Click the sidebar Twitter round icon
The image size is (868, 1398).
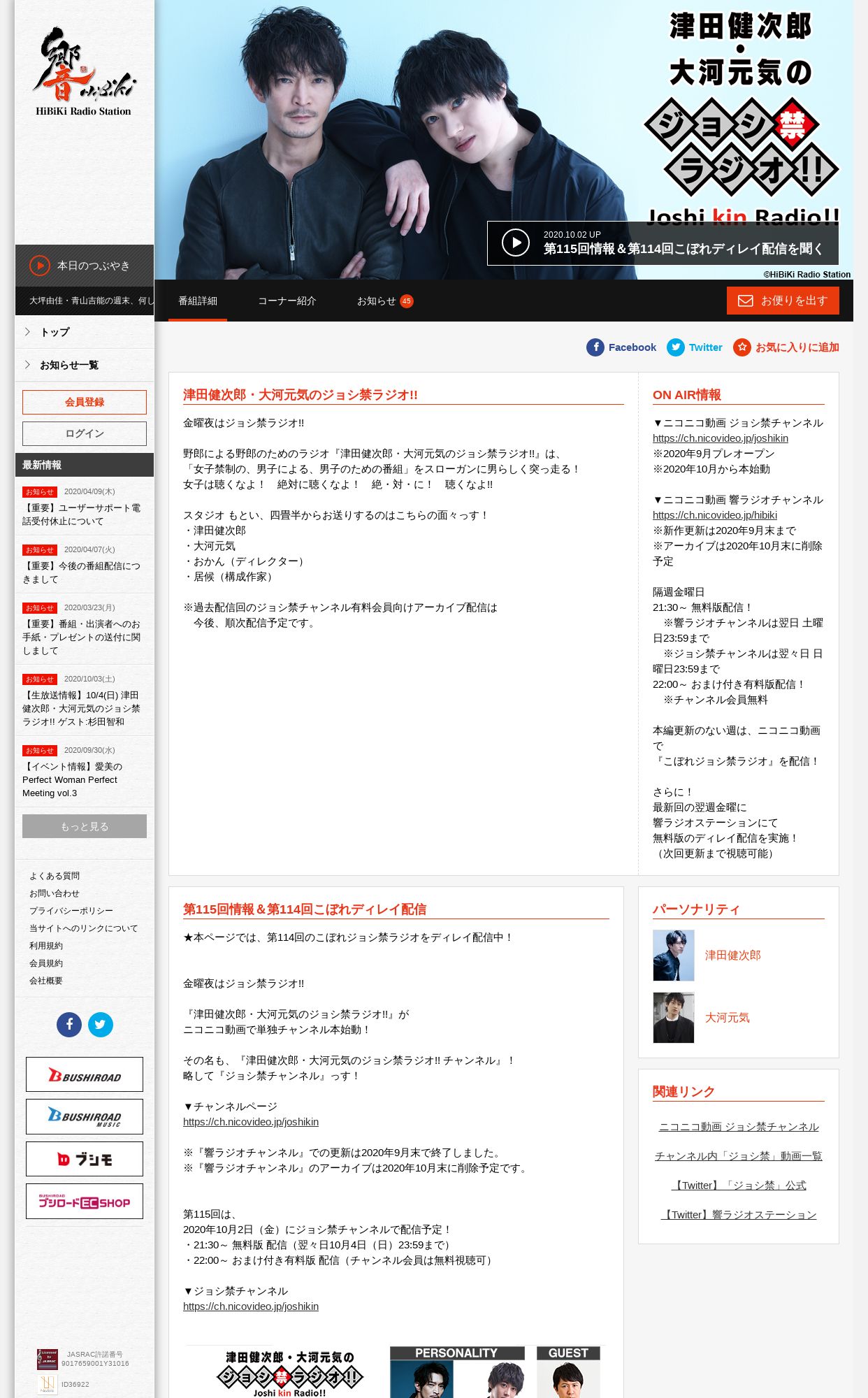point(101,1025)
